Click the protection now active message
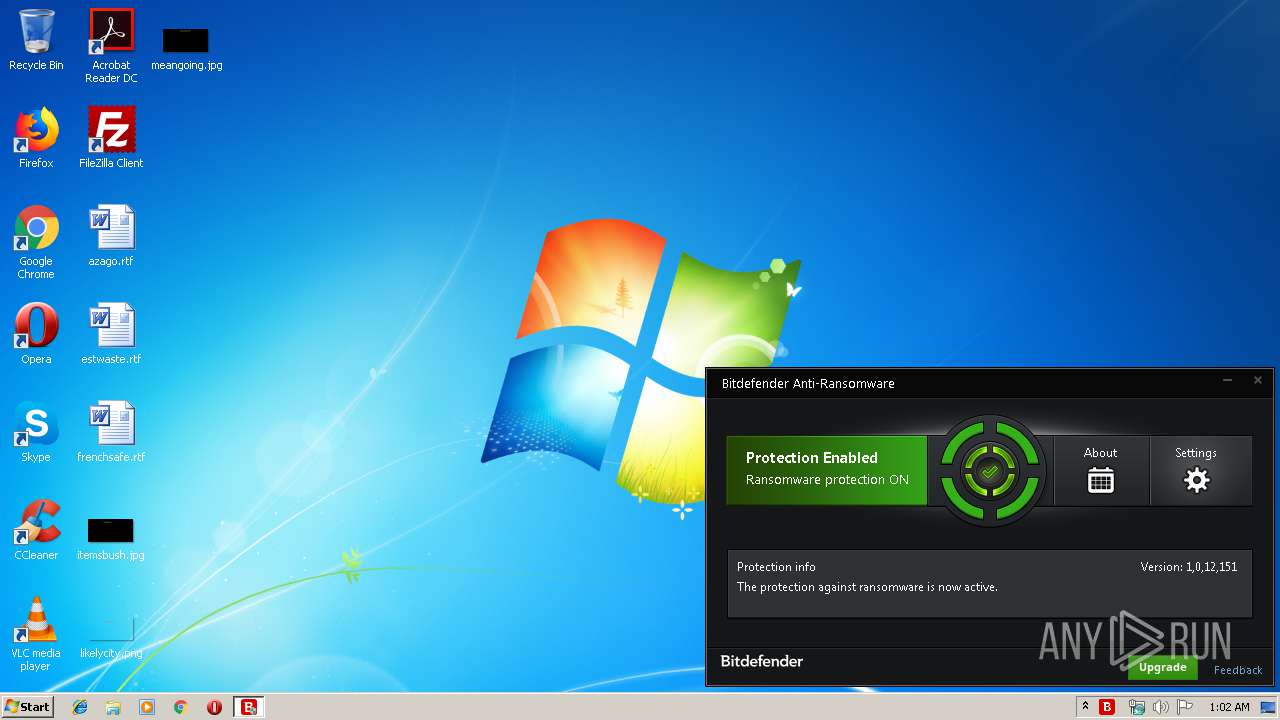The width and height of the screenshot is (1280, 720). [867, 587]
